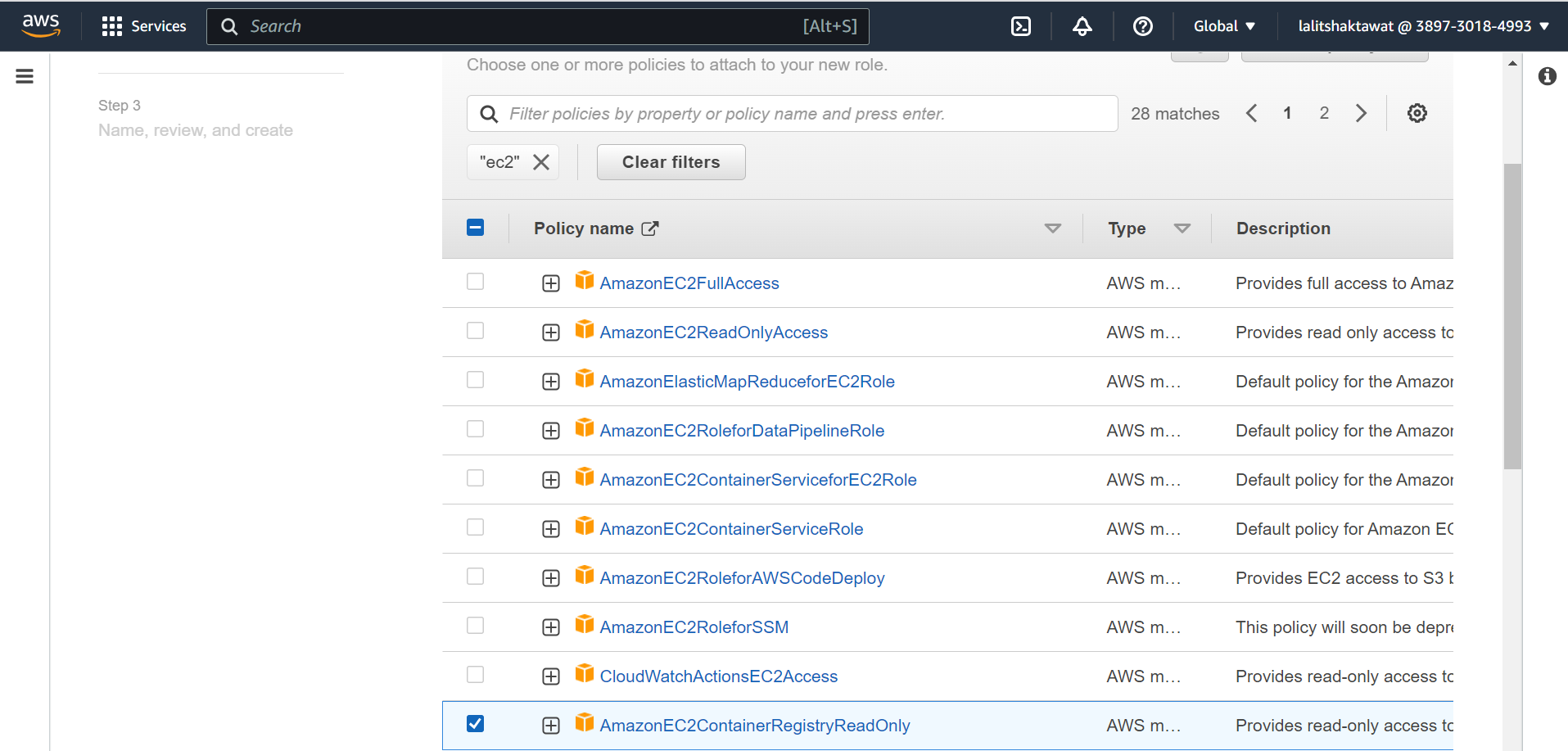Check the CloudWatchActionsEC2Access policy
Image resolution: width=1568 pixels, height=751 pixels.
tap(476, 675)
